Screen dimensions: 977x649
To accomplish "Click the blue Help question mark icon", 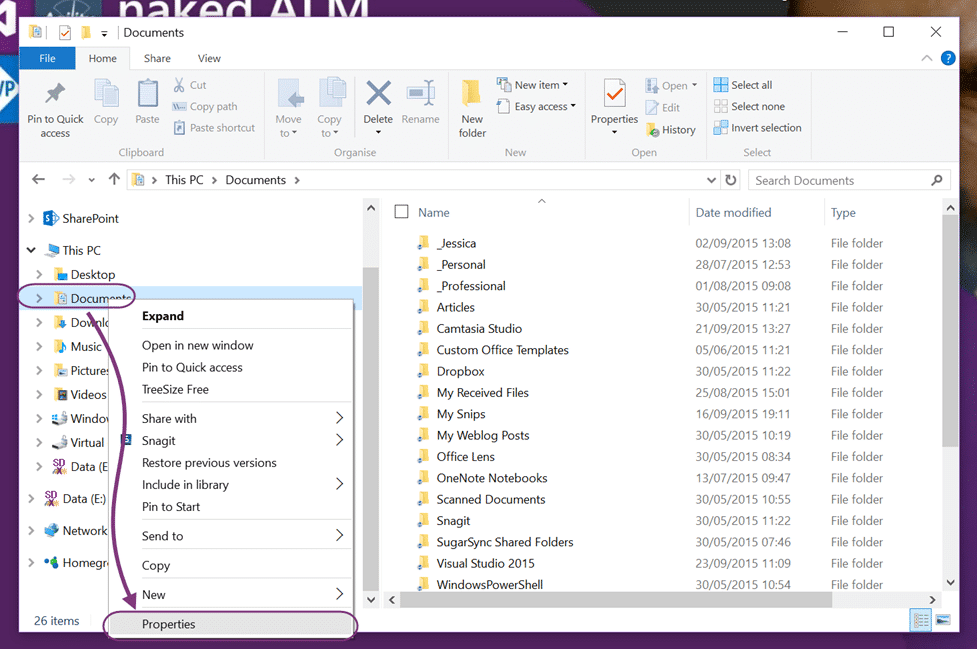I will [x=948, y=58].
